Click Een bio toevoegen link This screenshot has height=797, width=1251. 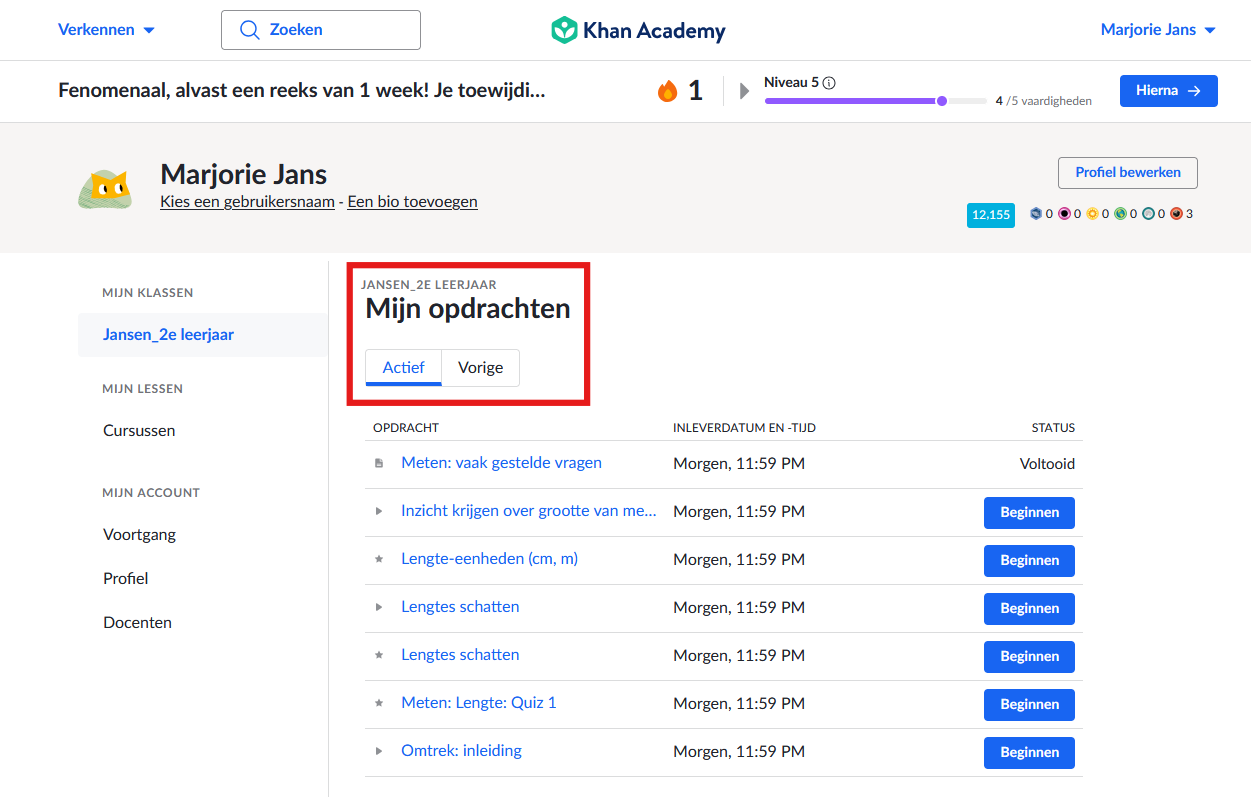point(412,202)
